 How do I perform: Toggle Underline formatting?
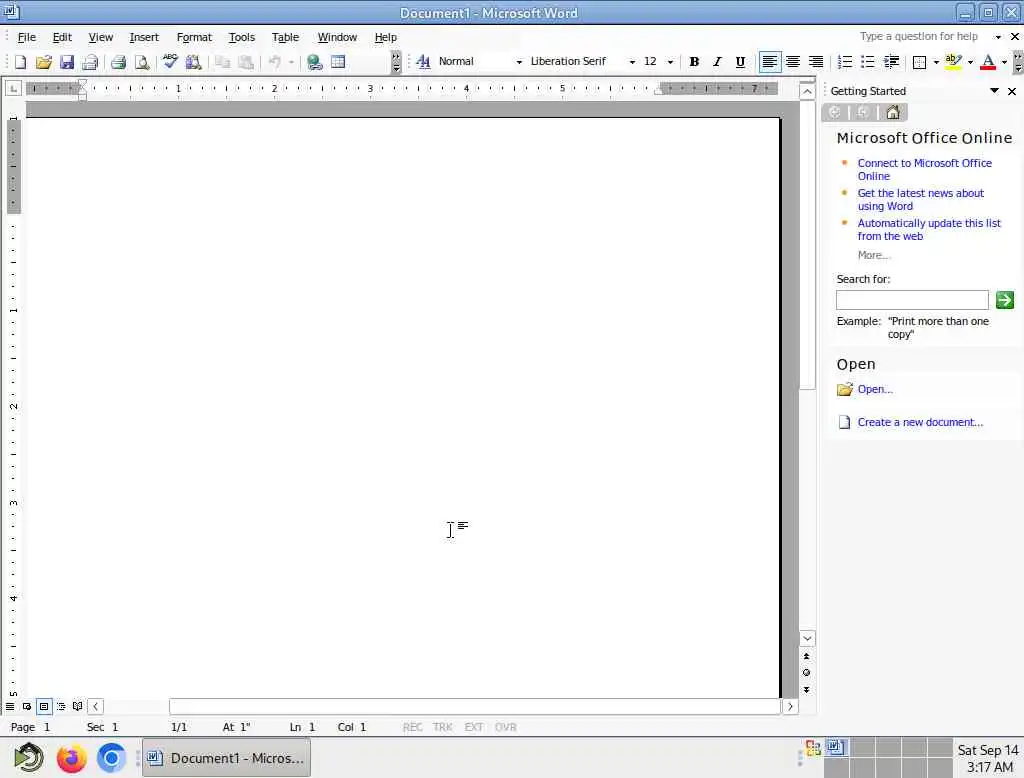pyautogui.click(x=740, y=61)
